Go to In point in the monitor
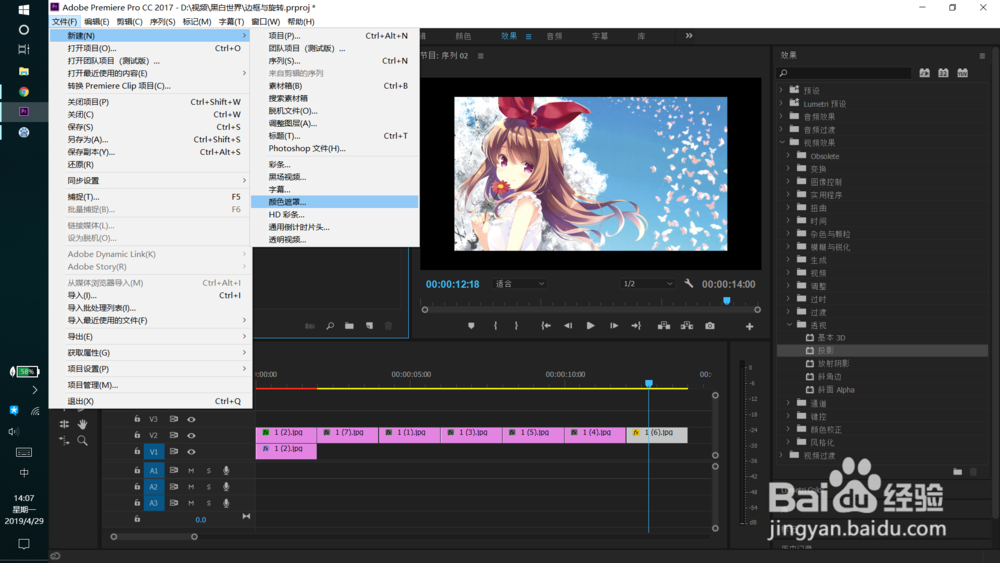Viewport: 1000px width, 563px height. point(546,326)
